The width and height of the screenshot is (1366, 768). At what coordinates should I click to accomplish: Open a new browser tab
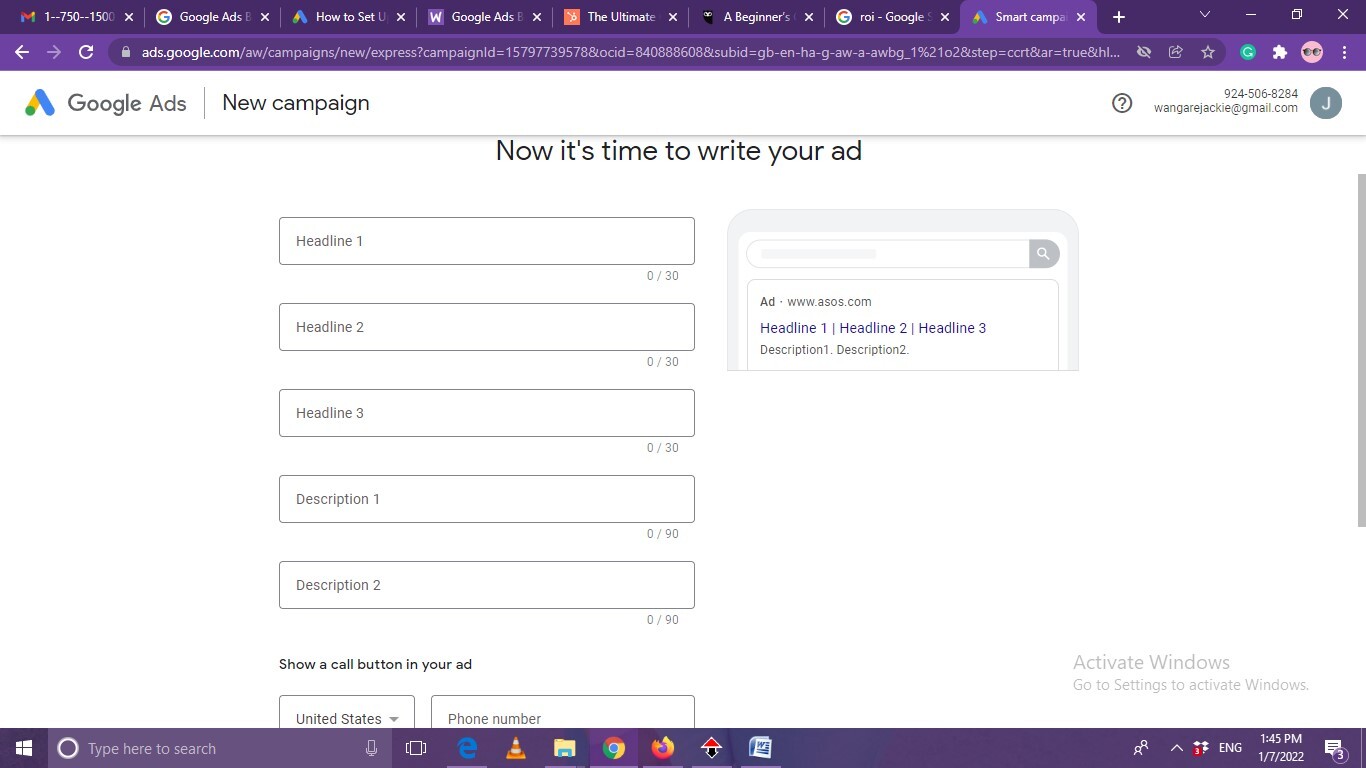[x=1118, y=17]
